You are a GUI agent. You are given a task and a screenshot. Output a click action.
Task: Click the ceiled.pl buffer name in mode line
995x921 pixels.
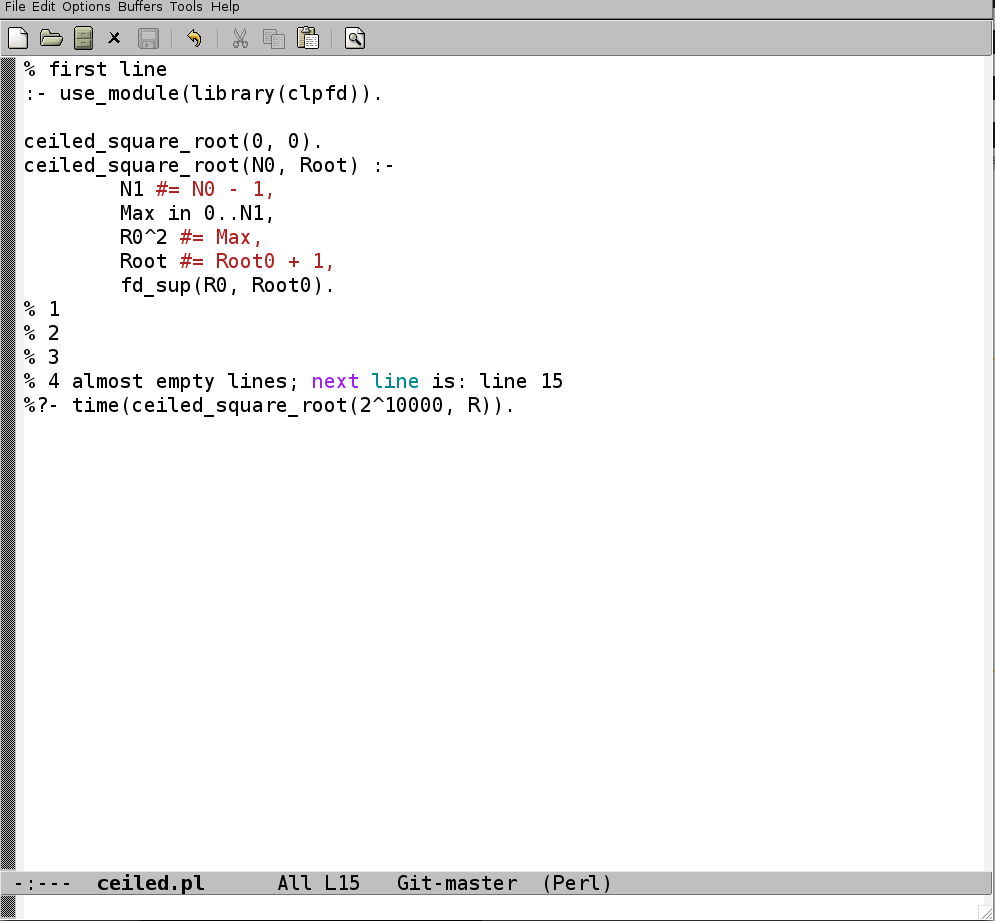pos(150,883)
